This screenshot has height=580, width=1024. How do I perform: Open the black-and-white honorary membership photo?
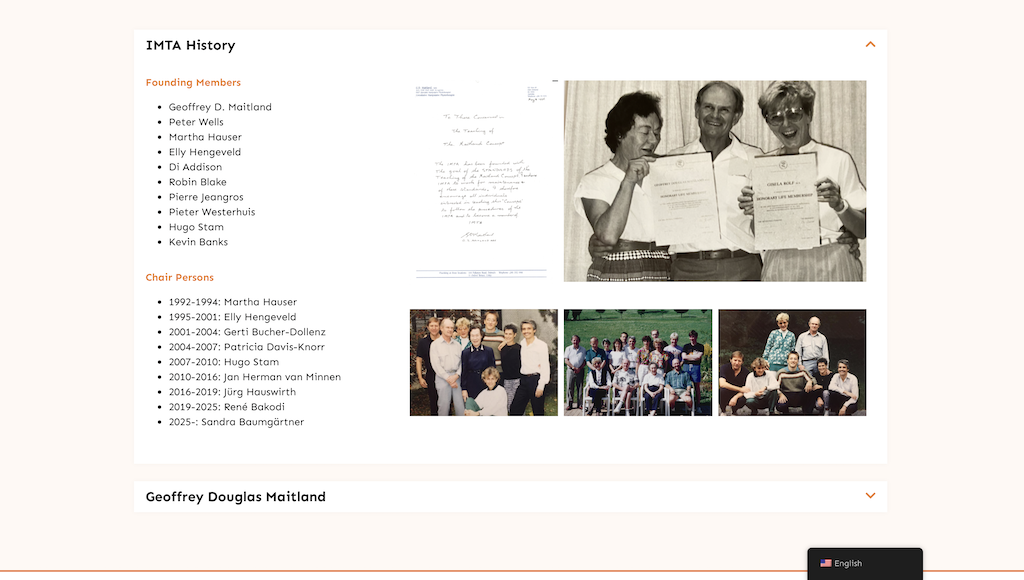[715, 181]
